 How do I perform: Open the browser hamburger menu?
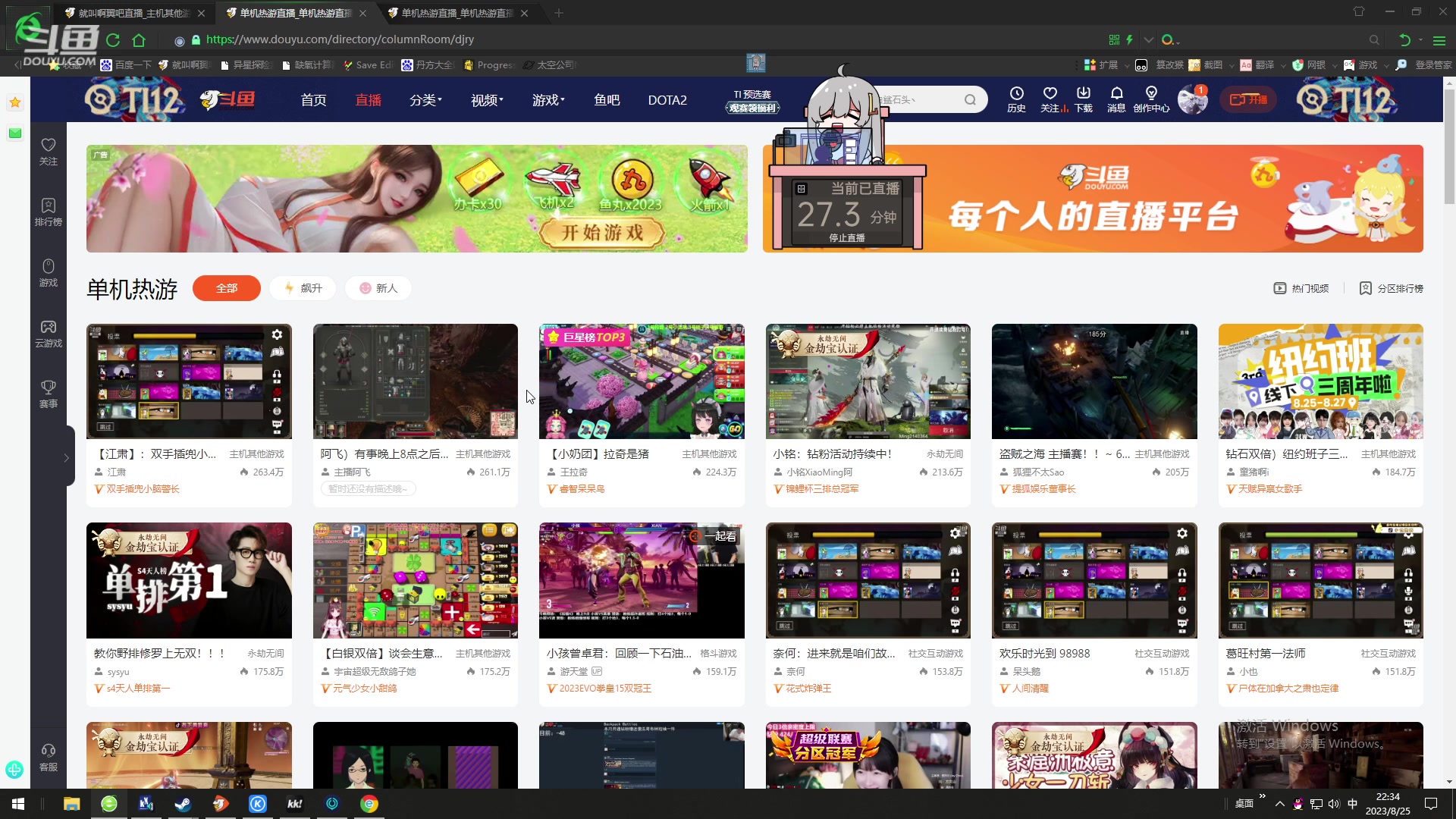(x=1439, y=40)
